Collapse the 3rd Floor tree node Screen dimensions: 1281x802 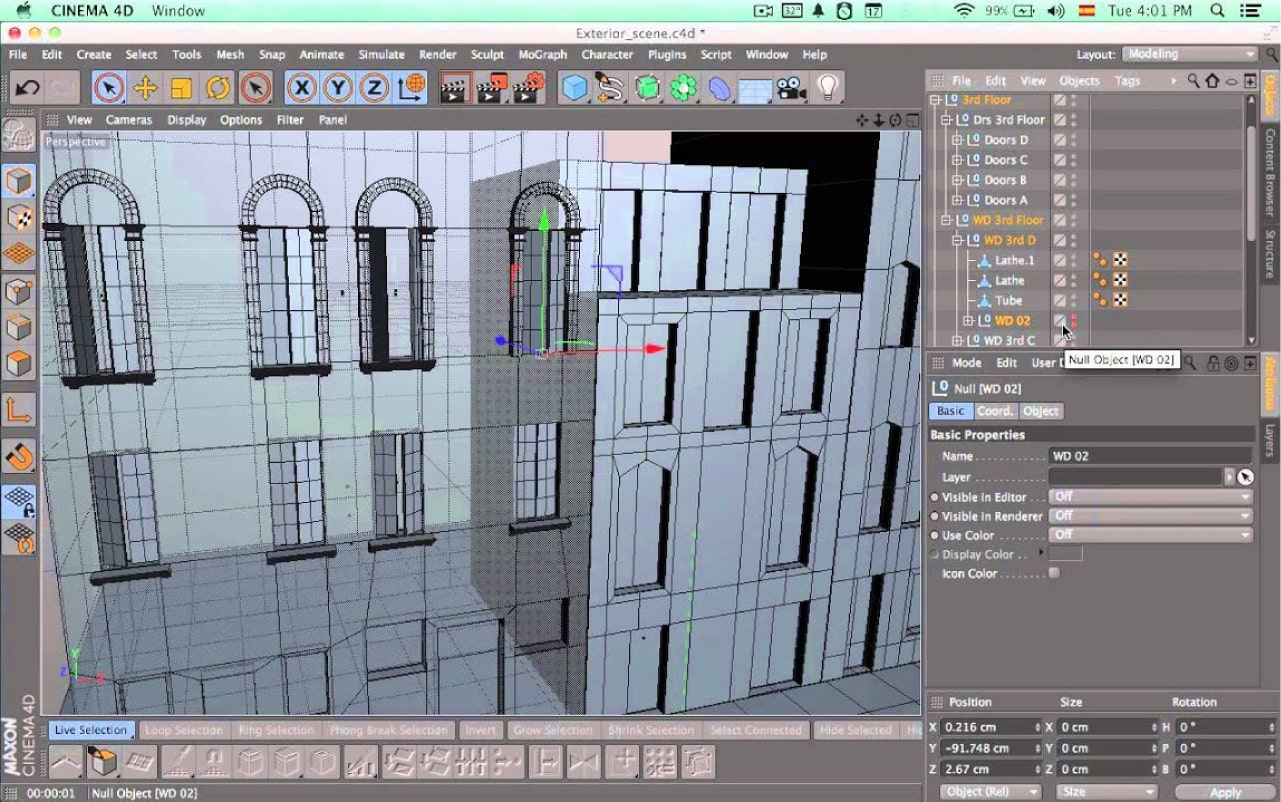coord(936,100)
